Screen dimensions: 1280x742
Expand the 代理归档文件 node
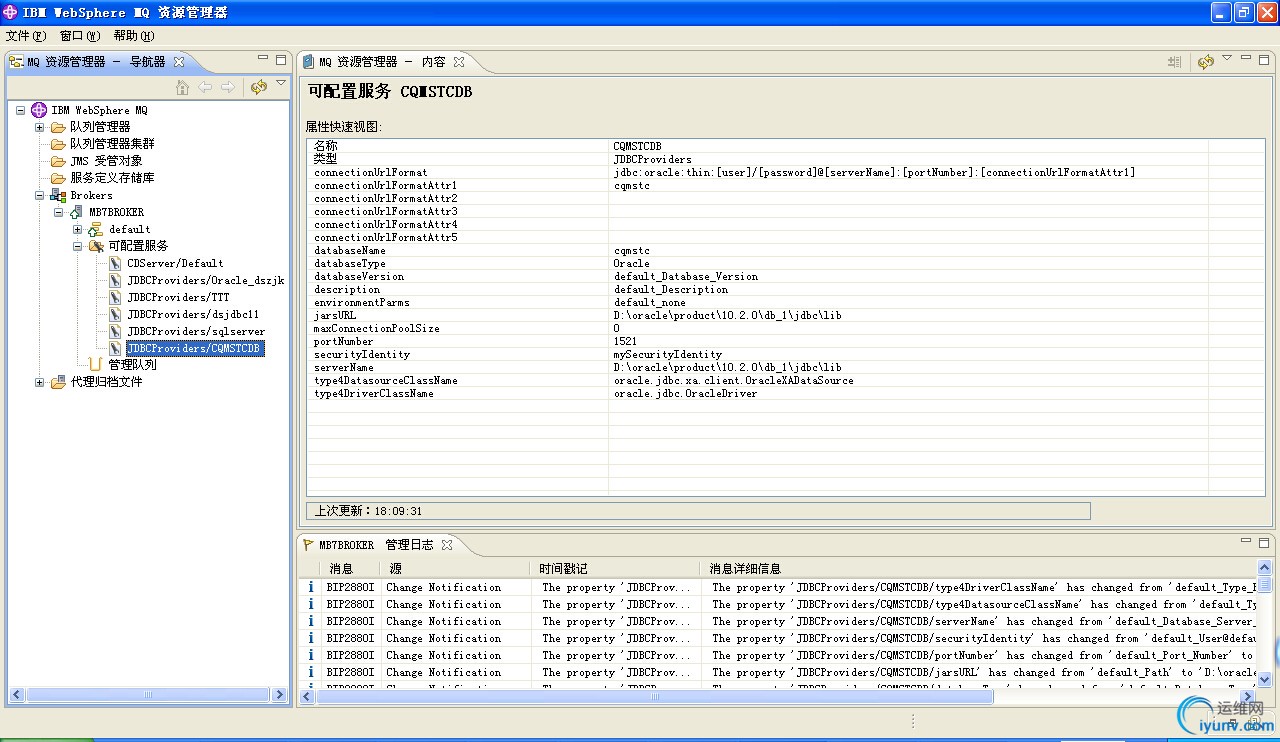39,382
